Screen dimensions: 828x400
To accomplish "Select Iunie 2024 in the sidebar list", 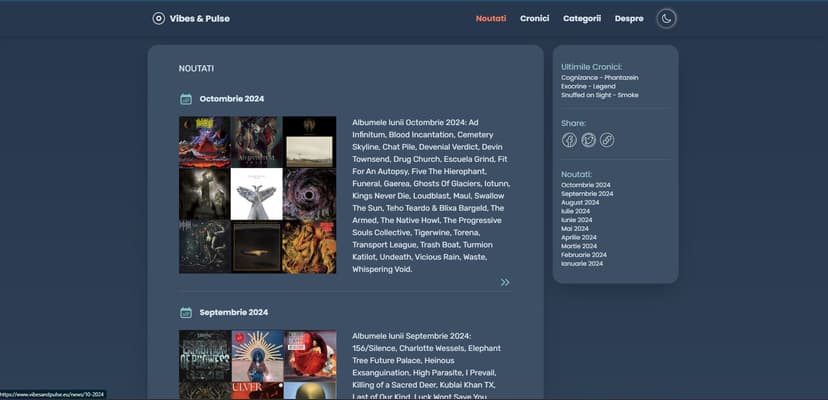I will pyautogui.click(x=577, y=220).
